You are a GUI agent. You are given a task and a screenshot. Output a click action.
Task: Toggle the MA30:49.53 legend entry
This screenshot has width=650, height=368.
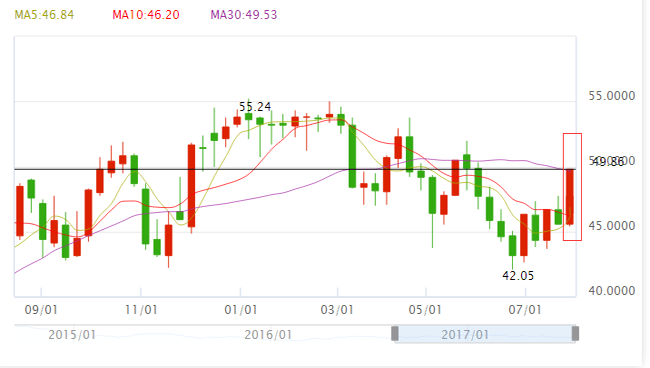click(244, 15)
